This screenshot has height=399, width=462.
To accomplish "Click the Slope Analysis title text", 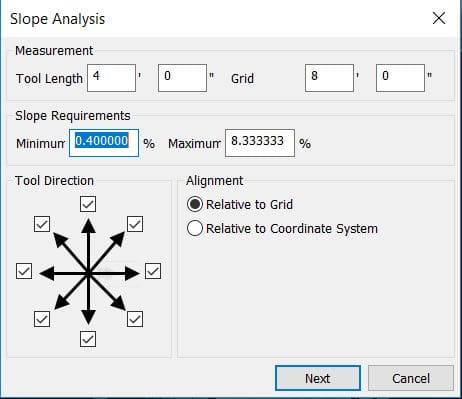I will (57, 19).
